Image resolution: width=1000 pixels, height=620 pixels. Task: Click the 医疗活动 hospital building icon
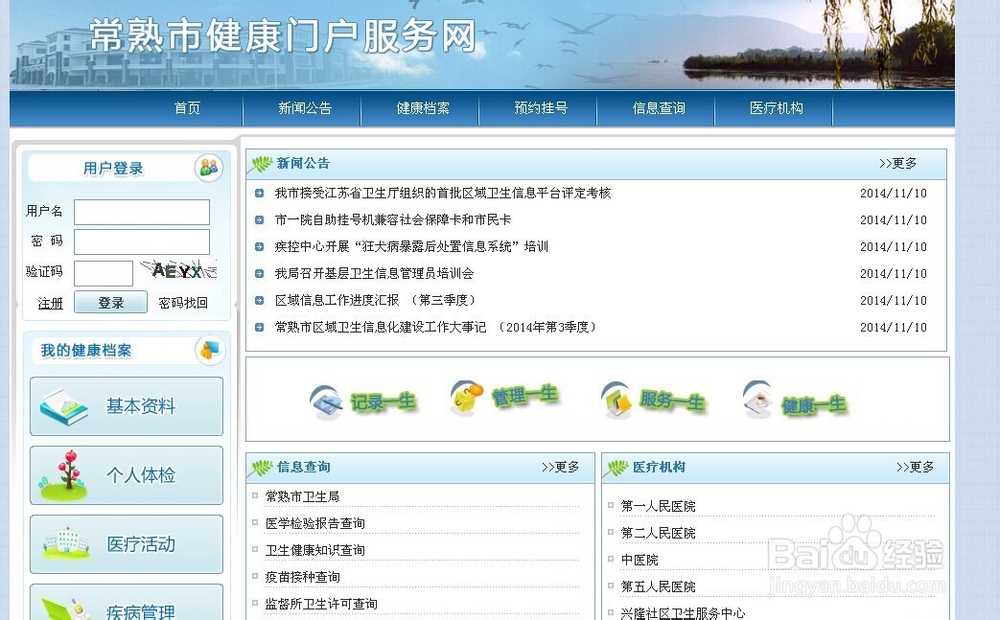click(x=66, y=543)
